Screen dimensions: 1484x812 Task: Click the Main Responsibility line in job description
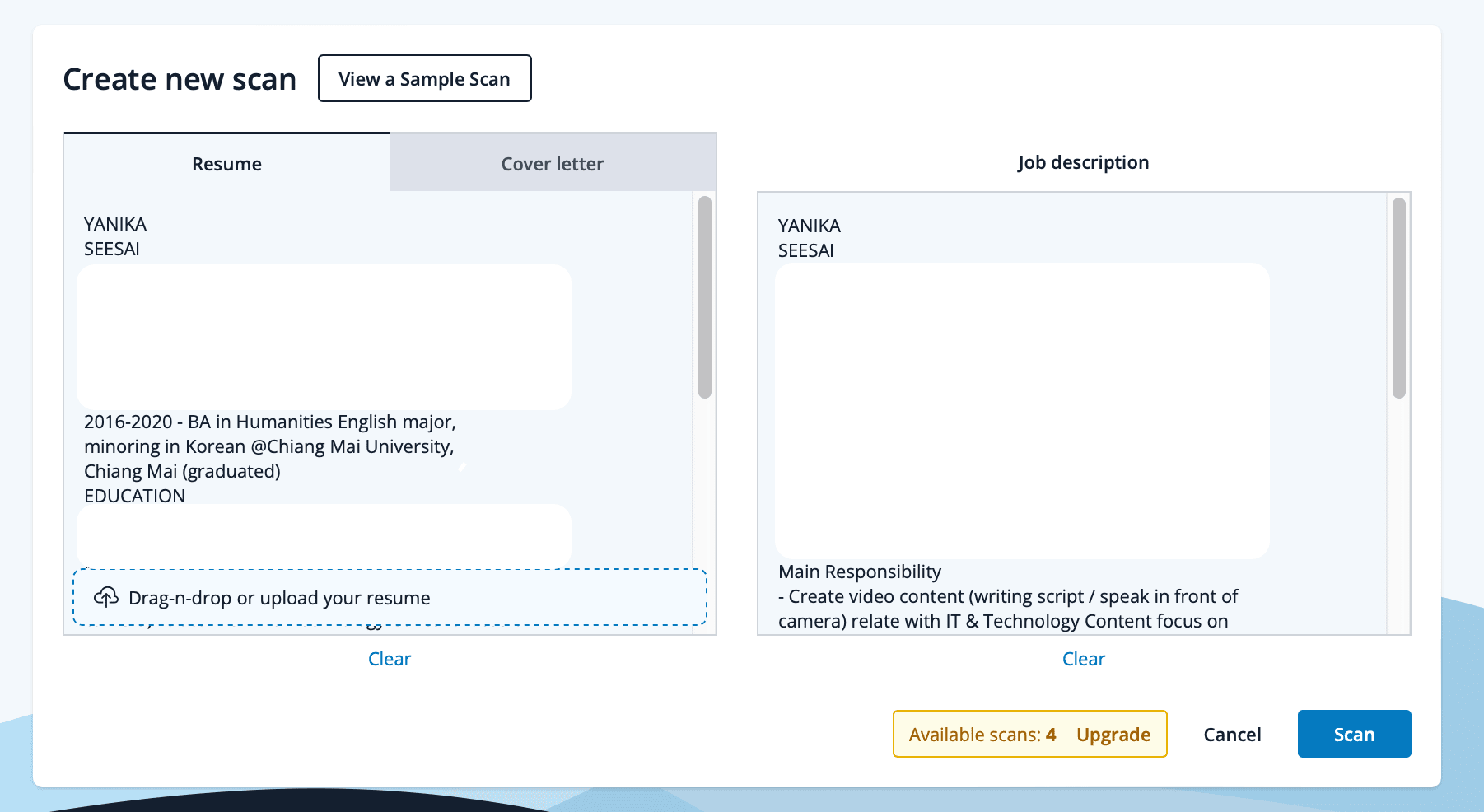tap(859, 572)
